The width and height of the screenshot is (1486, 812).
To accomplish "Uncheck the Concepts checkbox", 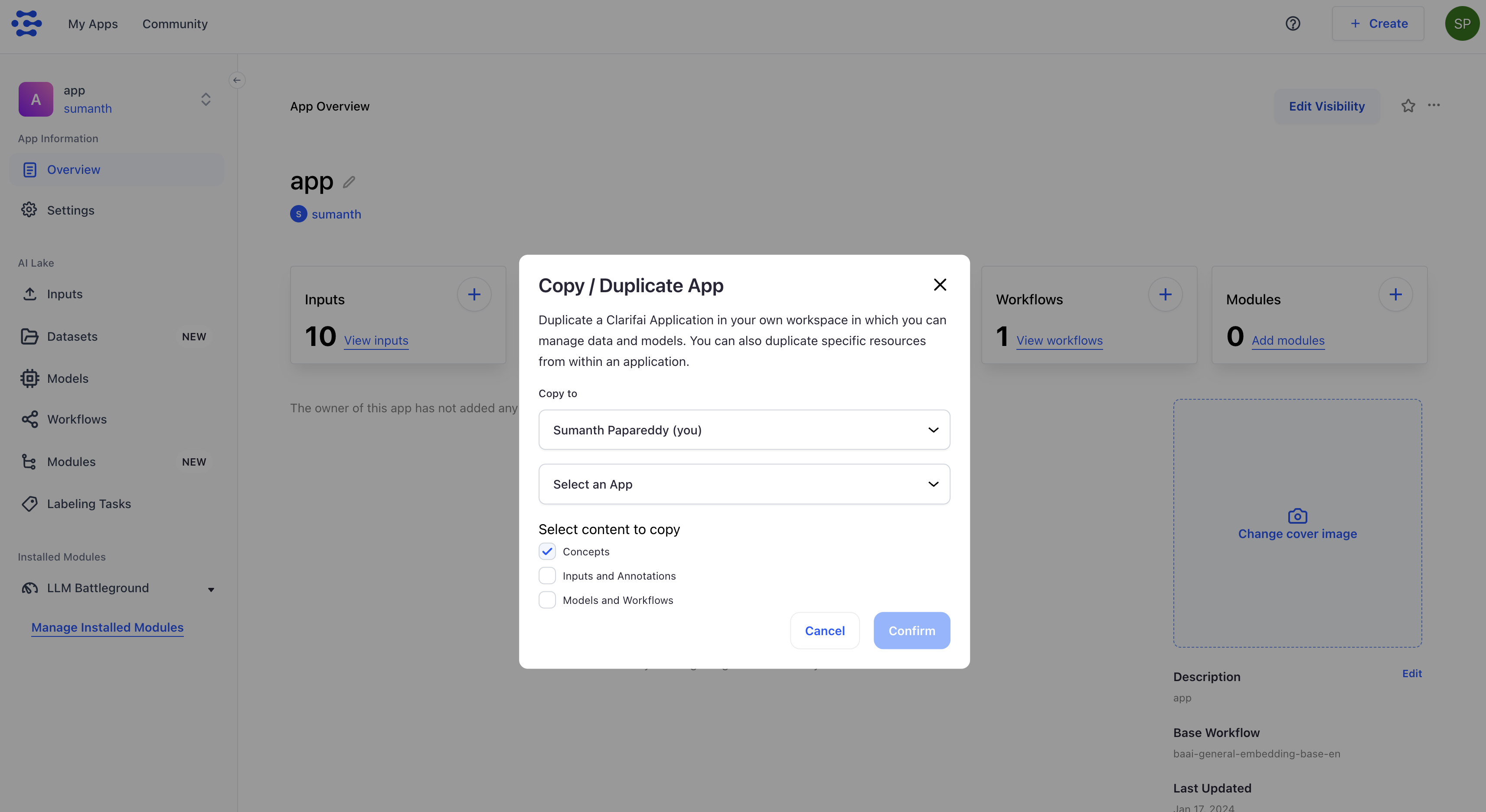I will 547,552.
